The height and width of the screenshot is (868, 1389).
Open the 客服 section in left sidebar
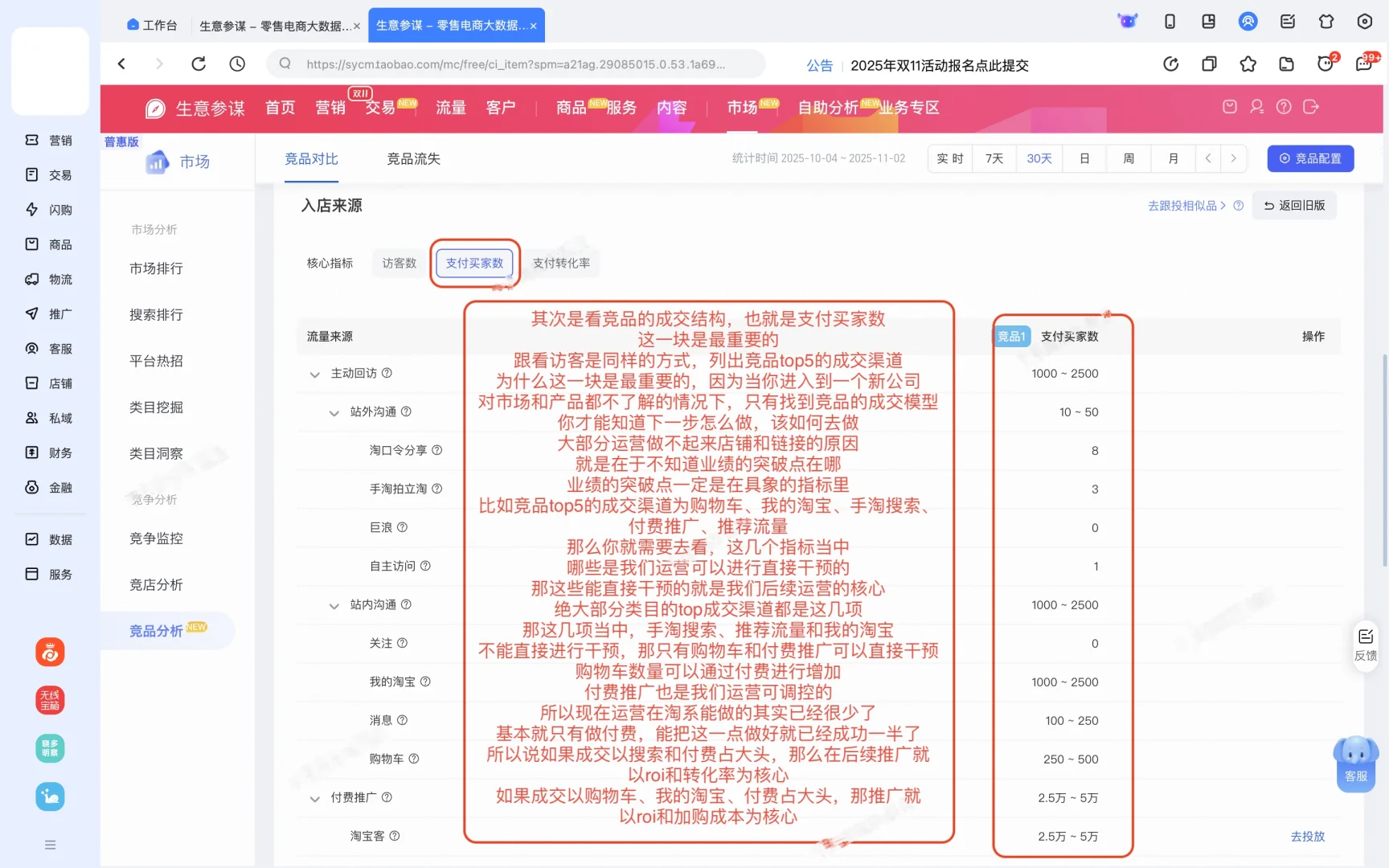click(49, 349)
